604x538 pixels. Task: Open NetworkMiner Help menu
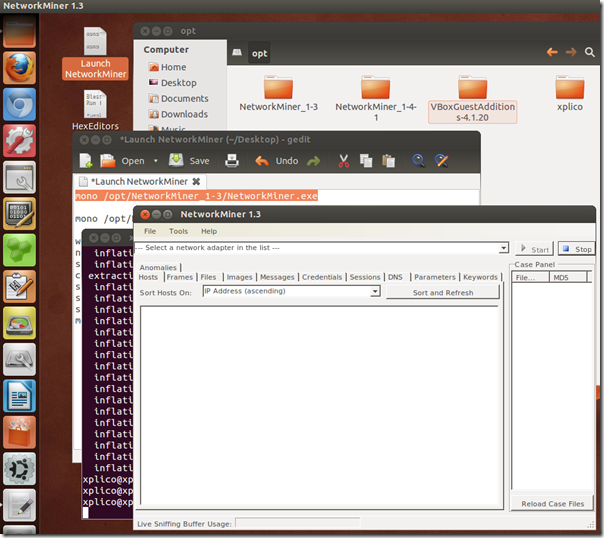[x=209, y=231]
